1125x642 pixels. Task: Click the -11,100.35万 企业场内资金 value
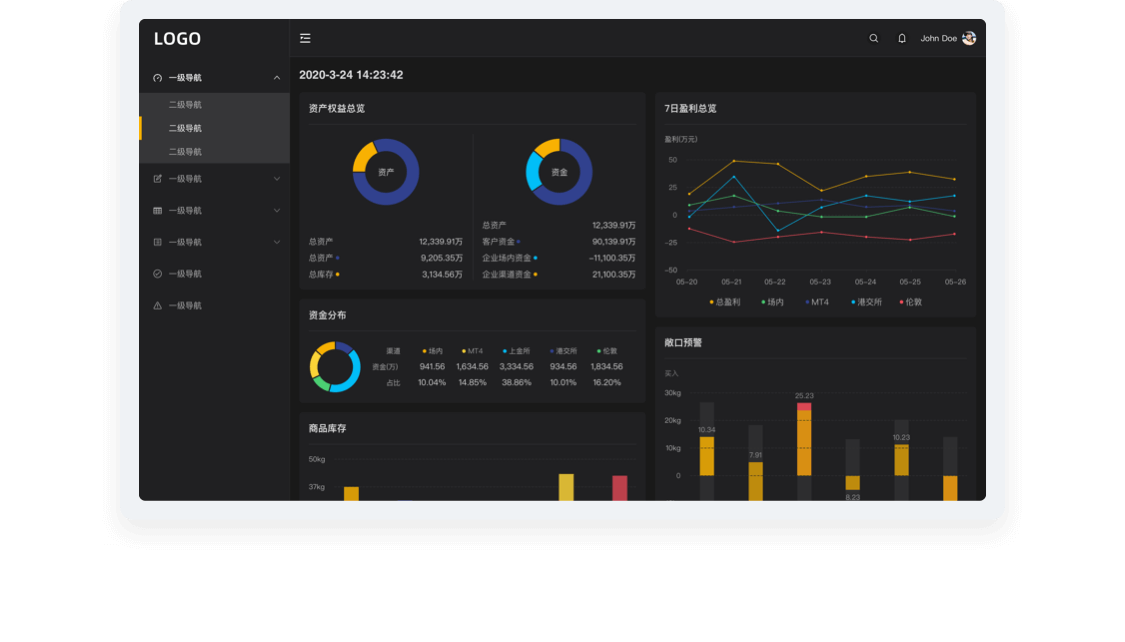612,258
